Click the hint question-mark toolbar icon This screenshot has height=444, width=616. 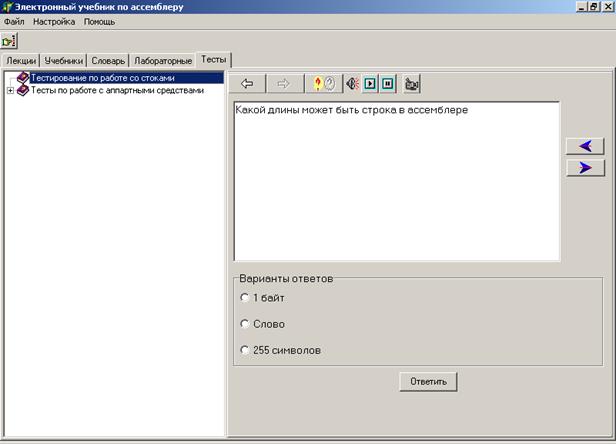(x=324, y=83)
